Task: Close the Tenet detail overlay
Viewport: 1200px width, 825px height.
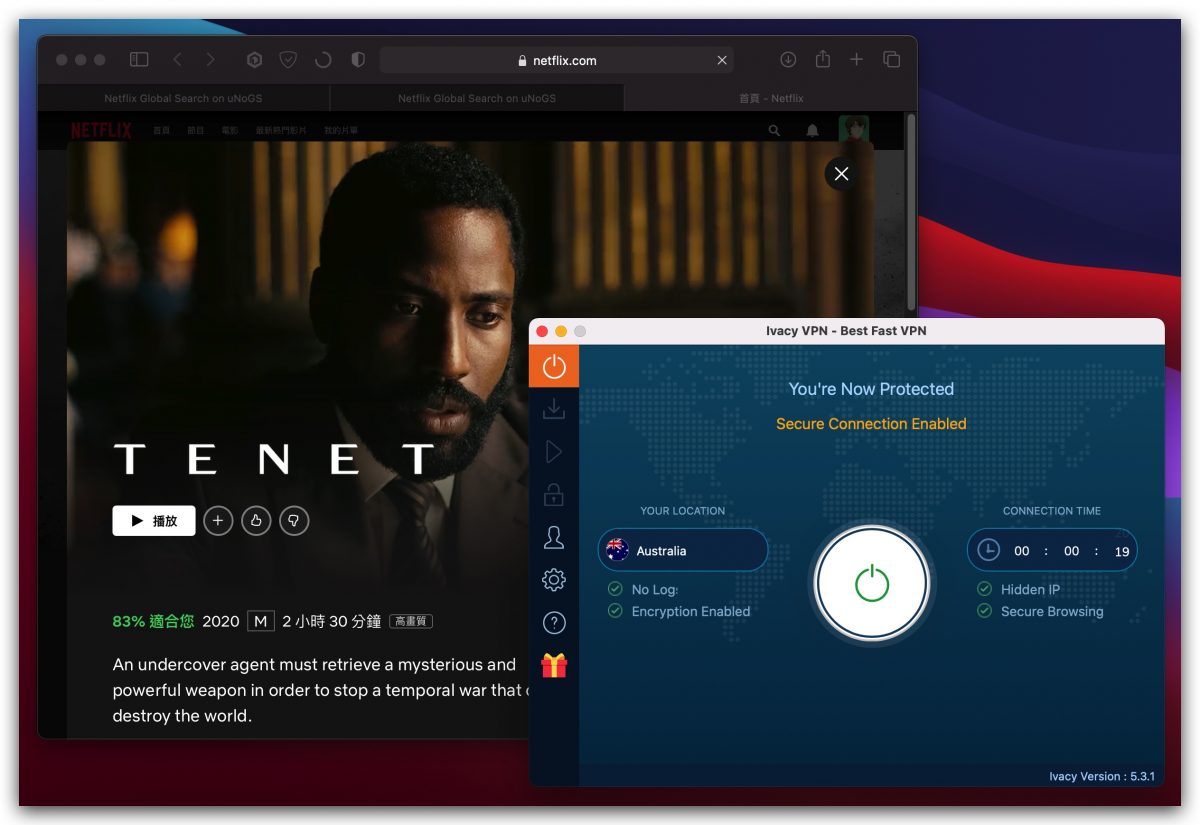Action: pyautogui.click(x=841, y=174)
